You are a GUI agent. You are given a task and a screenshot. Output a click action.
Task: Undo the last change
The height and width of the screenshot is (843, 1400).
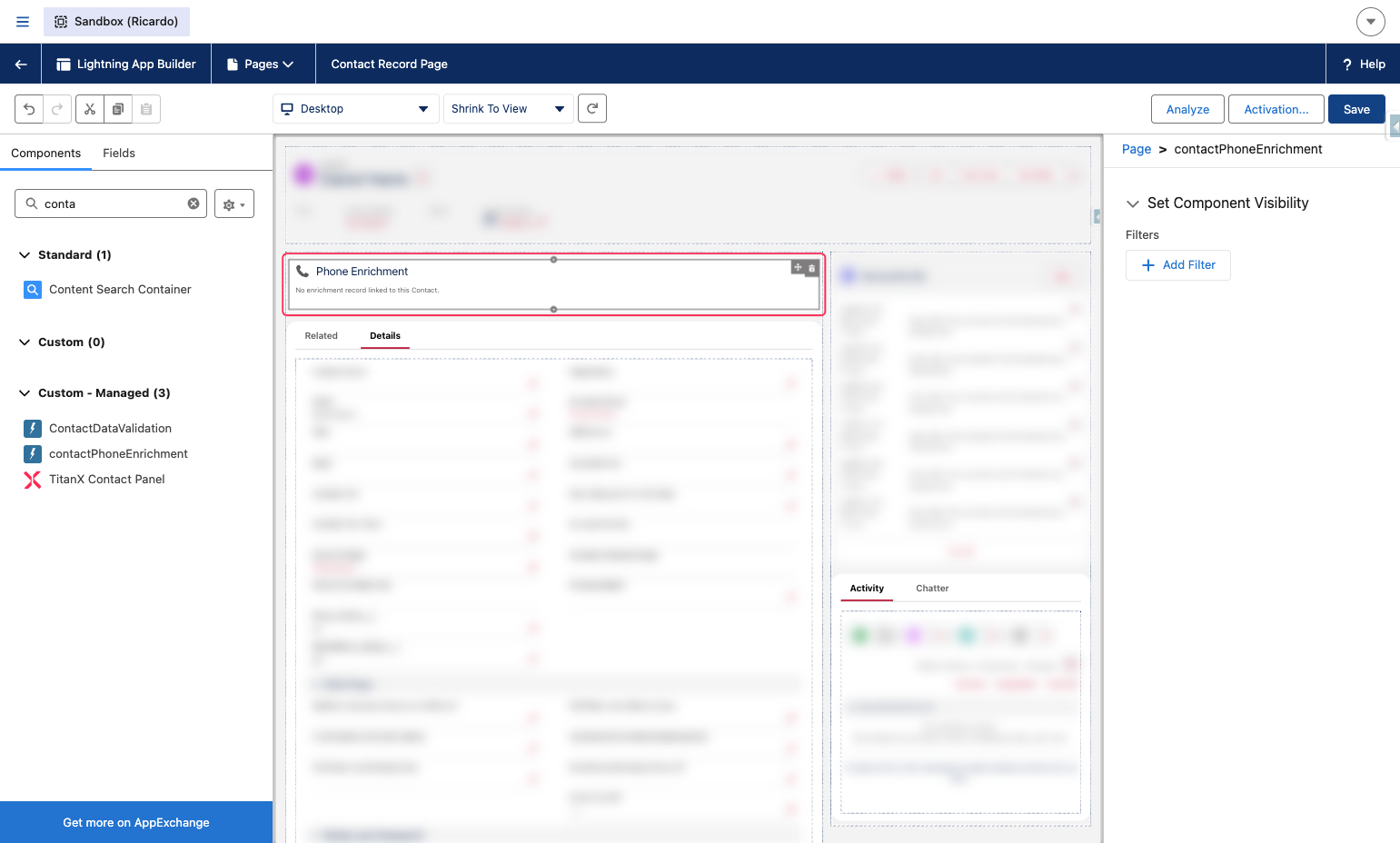29,109
